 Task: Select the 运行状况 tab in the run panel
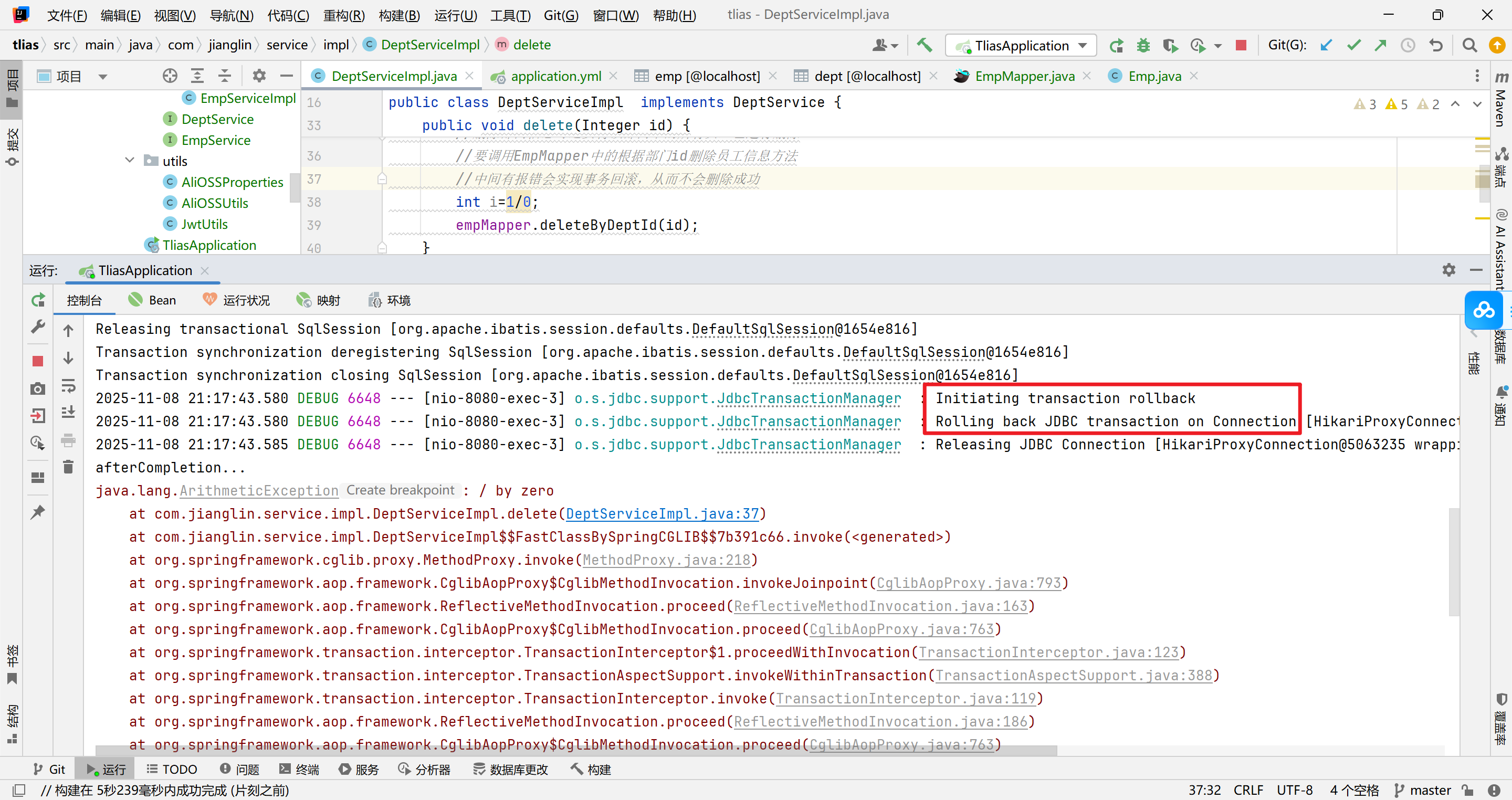coord(237,300)
